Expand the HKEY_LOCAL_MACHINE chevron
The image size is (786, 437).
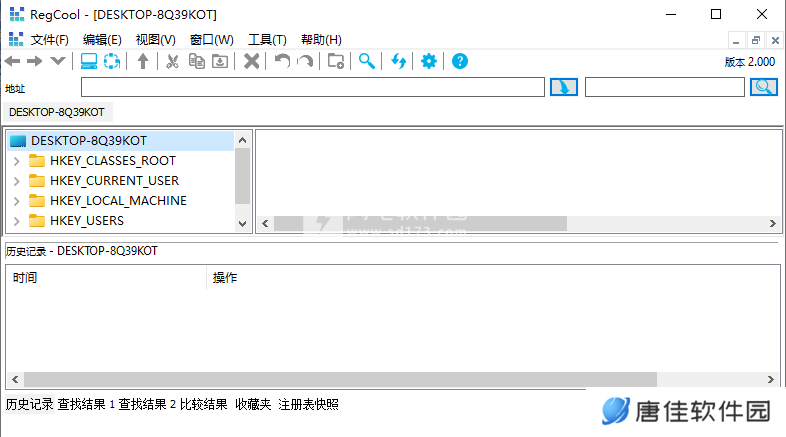17,201
